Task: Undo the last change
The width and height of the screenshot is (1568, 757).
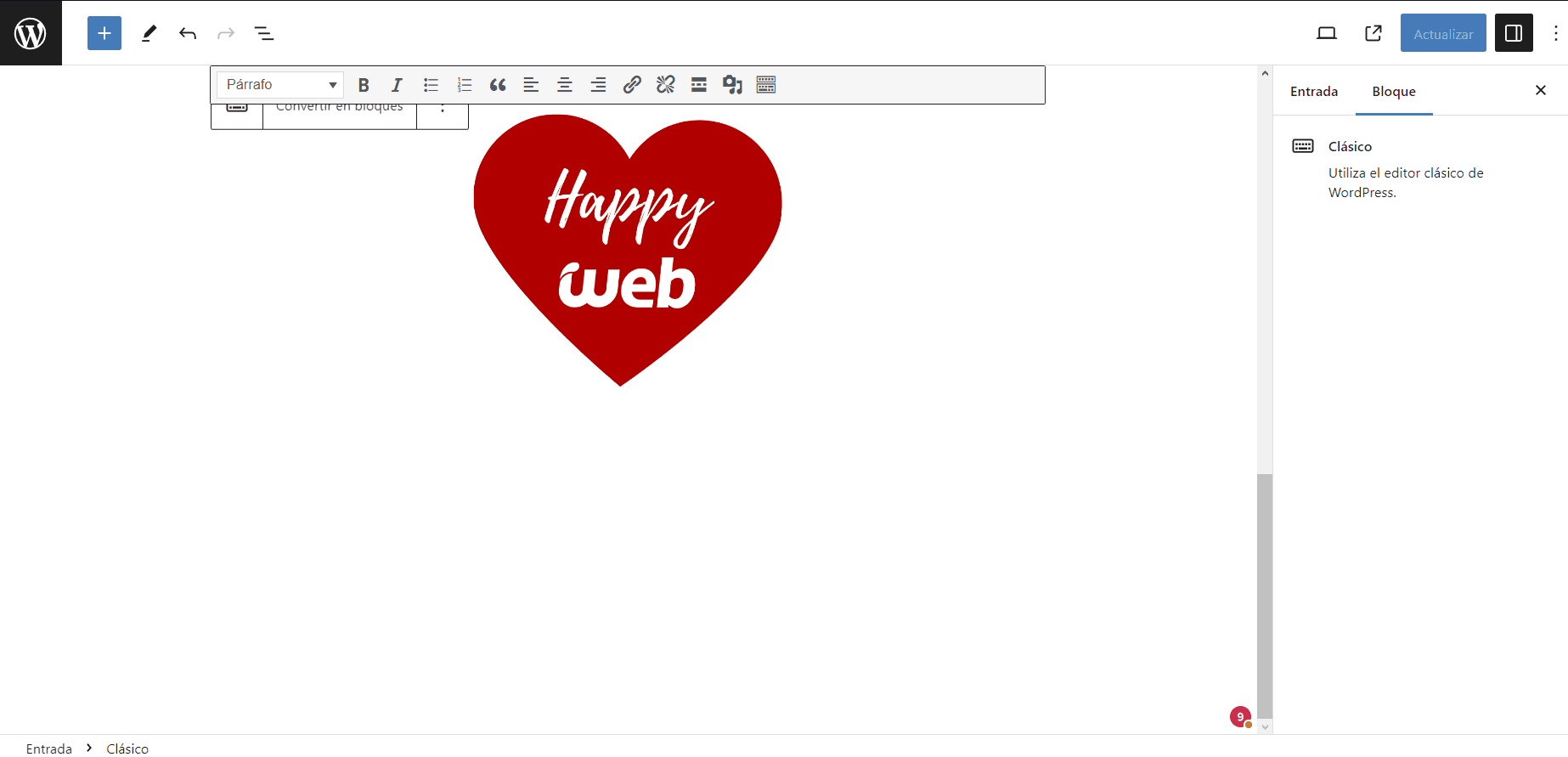Action: click(x=188, y=33)
